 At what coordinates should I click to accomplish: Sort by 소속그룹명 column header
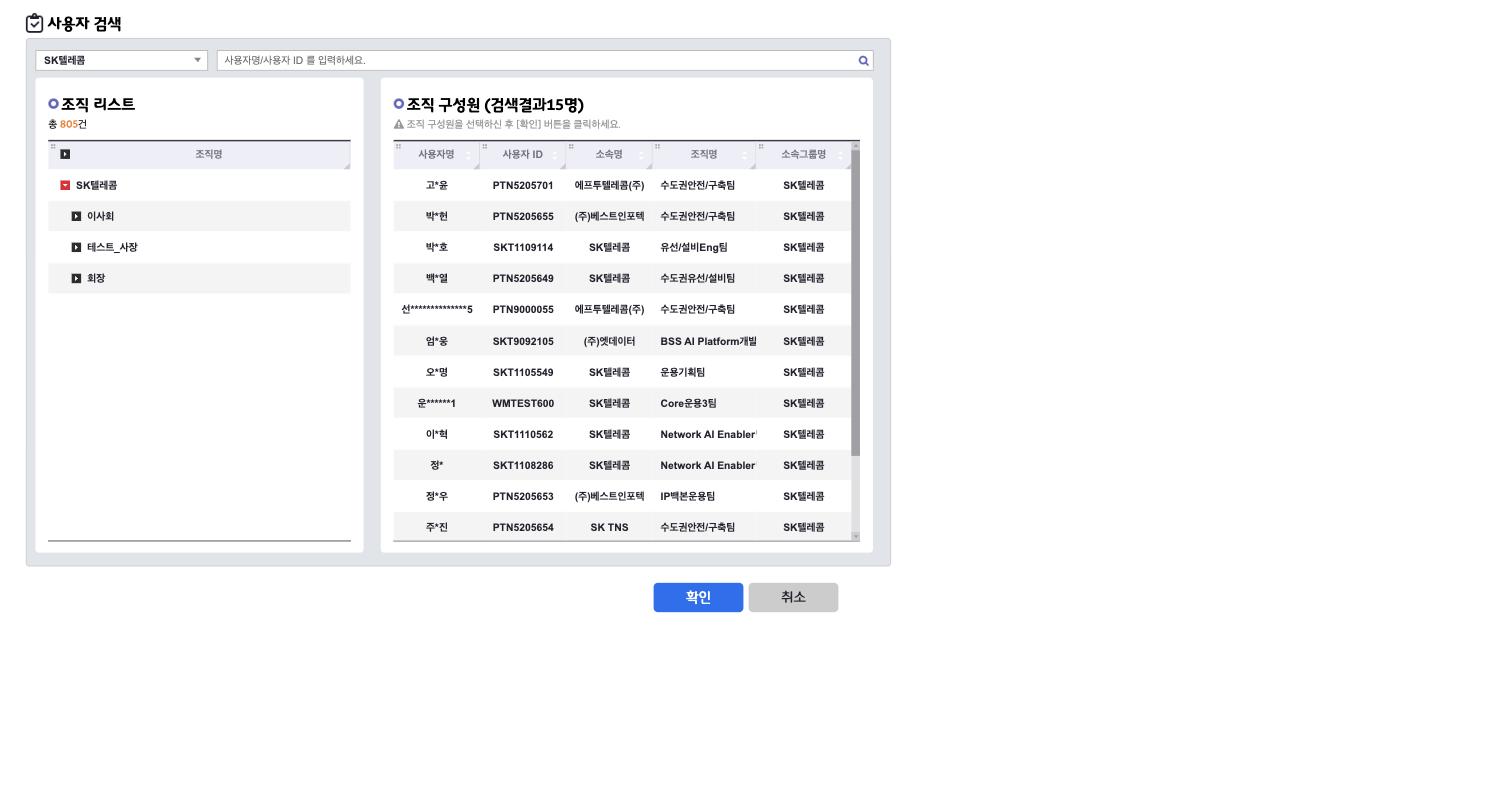tap(803, 154)
